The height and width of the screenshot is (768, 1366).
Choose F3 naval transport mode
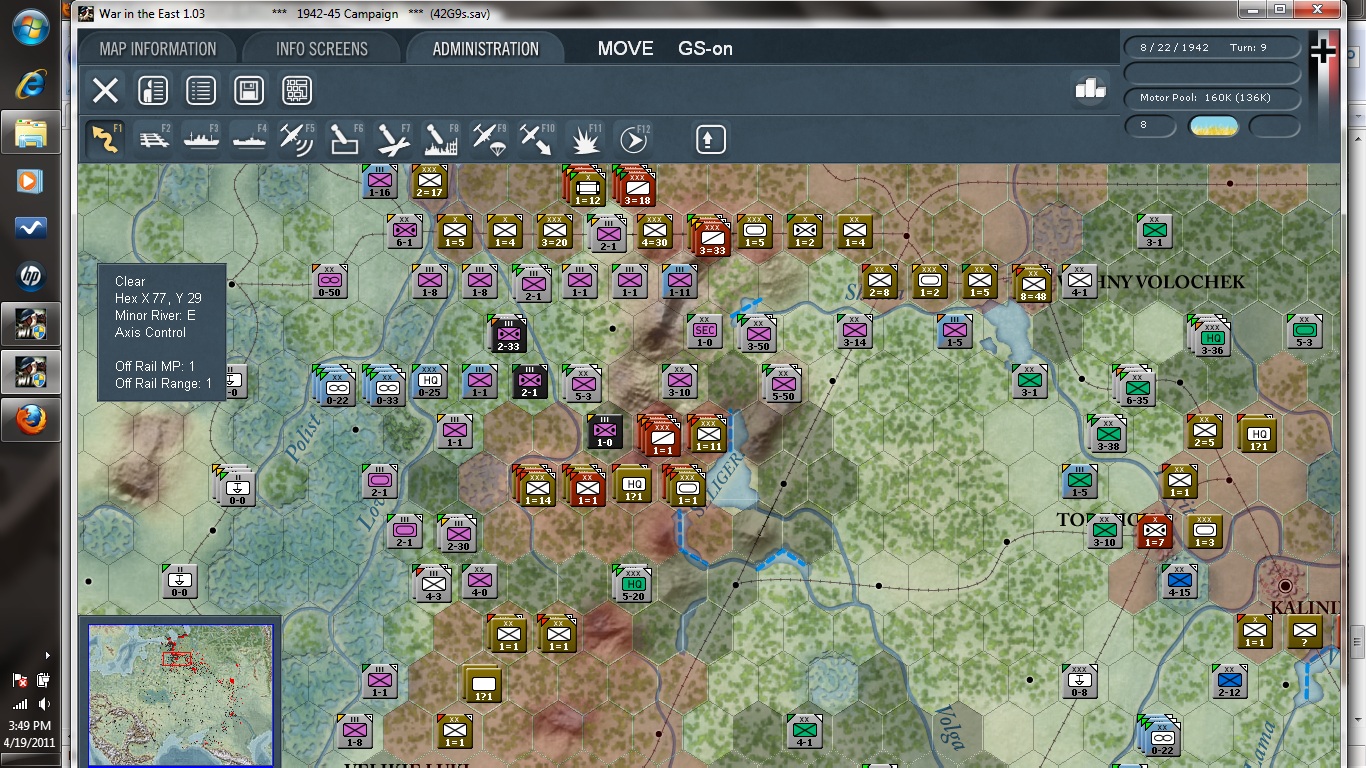[x=201, y=139]
